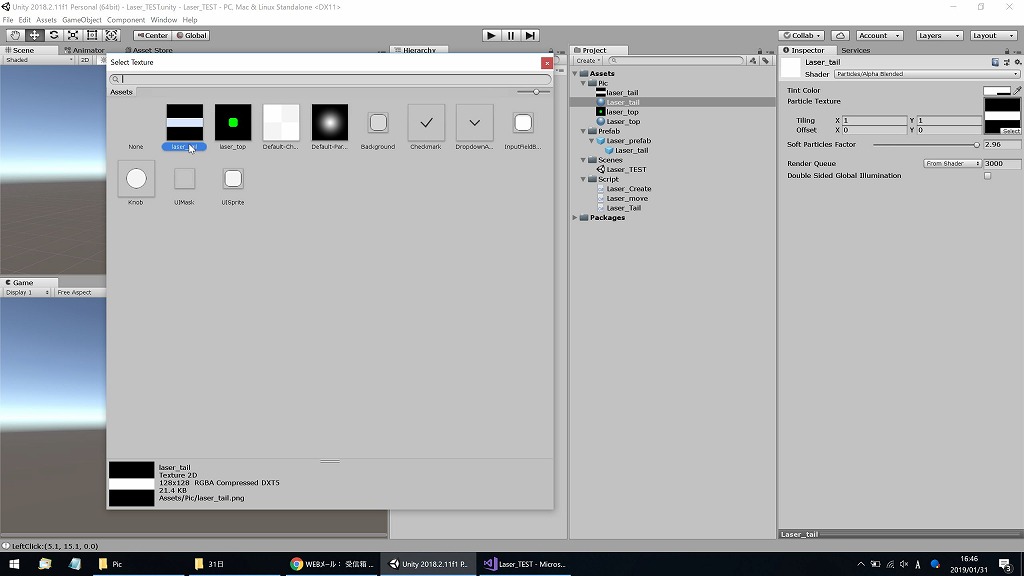Select the Checkmark texture icon
This screenshot has width=1024, height=576.
[x=426, y=122]
